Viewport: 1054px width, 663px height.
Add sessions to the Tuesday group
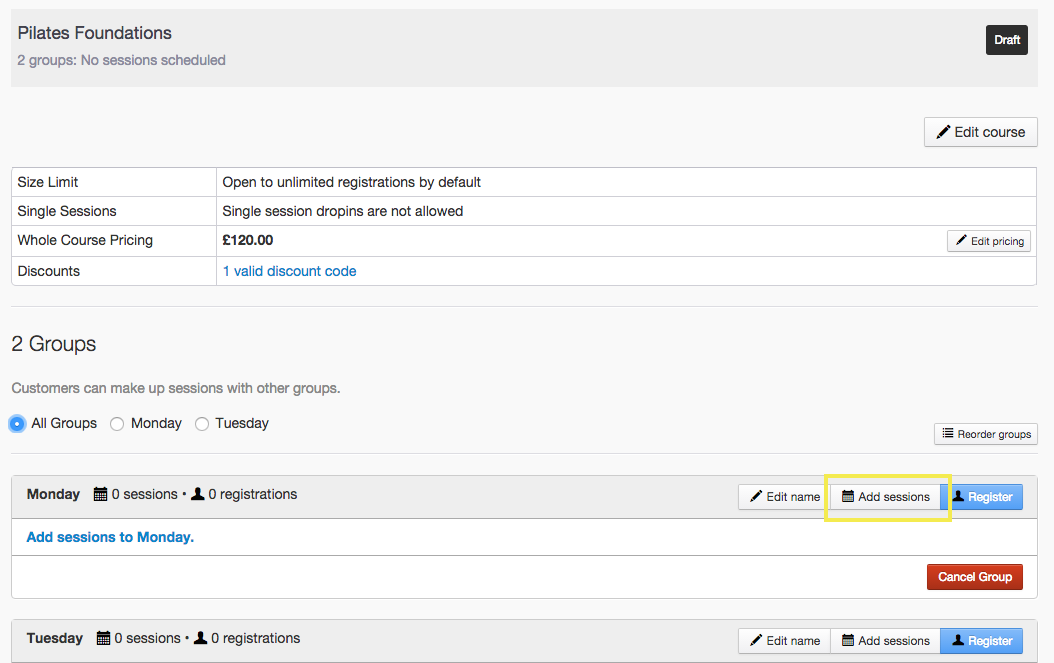pyautogui.click(x=886, y=641)
